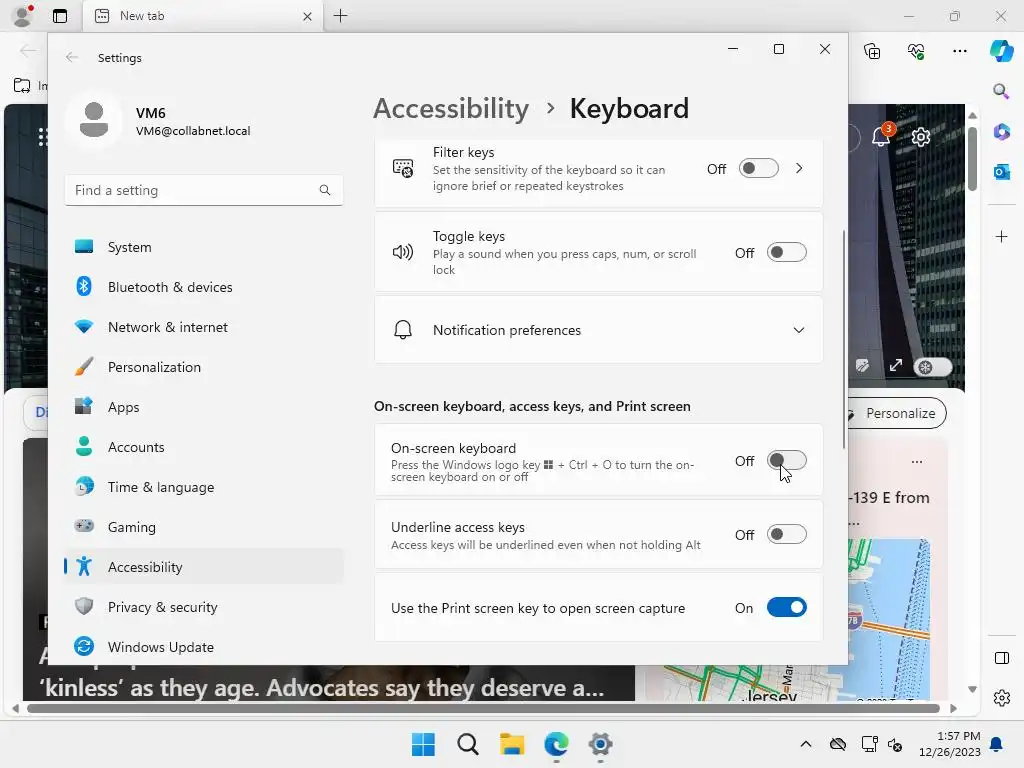Image resolution: width=1024 pixels, height=768 pixels.
Task: Open taskbar clock showing 1:57 PM
Action: pyautogui.click(x=950, y=744)
